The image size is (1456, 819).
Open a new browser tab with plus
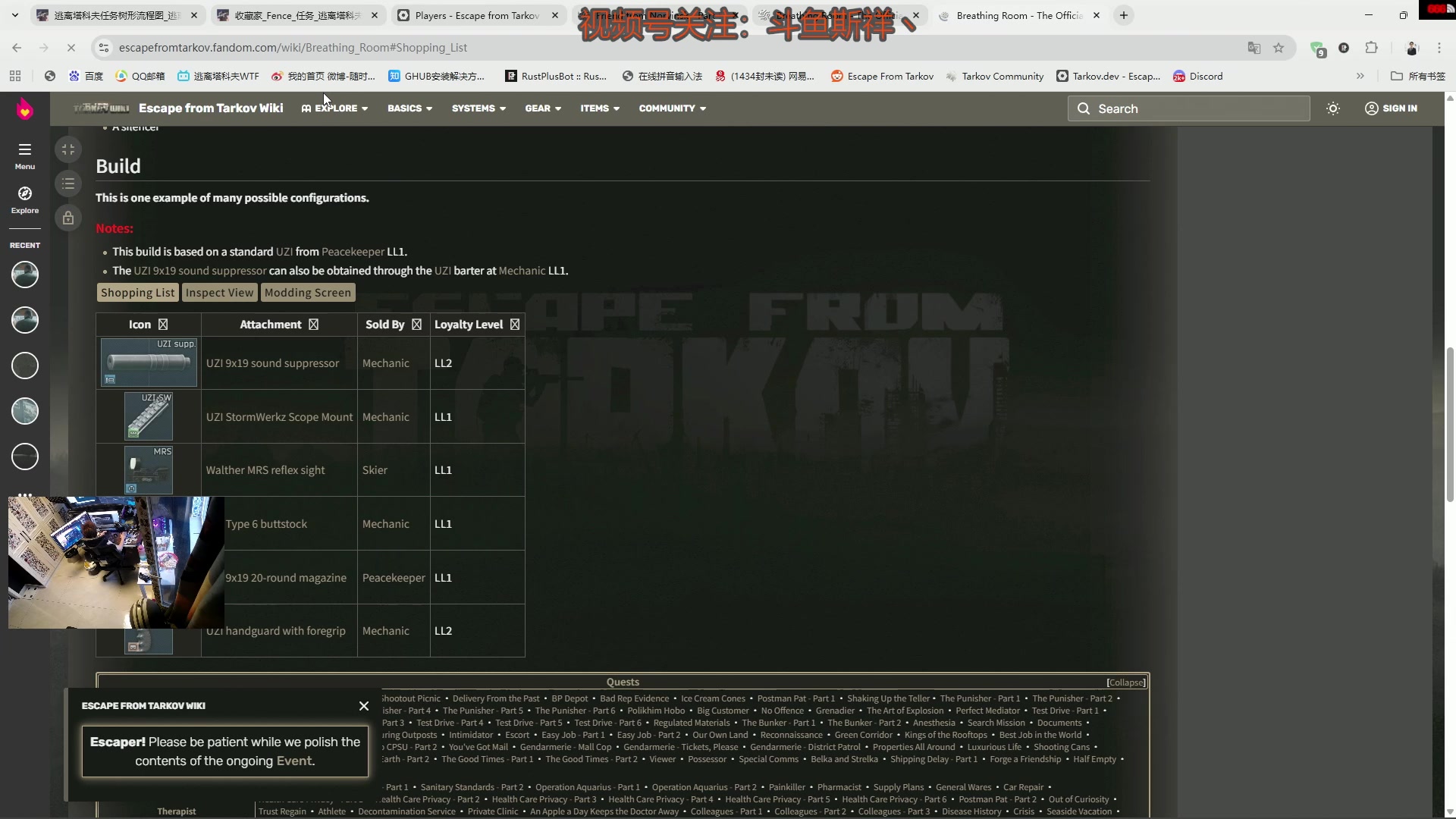(x=1124, y=15)
